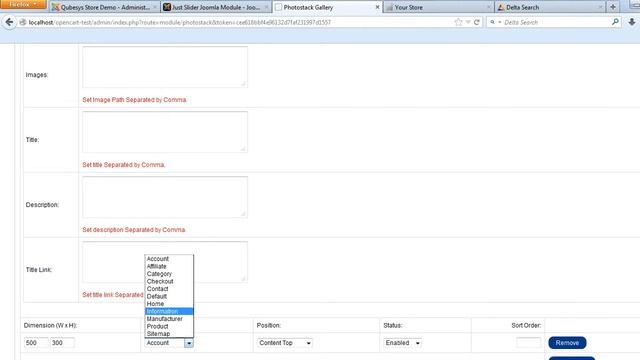Switch to the Qubesys Store Demo tab
Screen dimensions: 640x360
tap(105, 7)
